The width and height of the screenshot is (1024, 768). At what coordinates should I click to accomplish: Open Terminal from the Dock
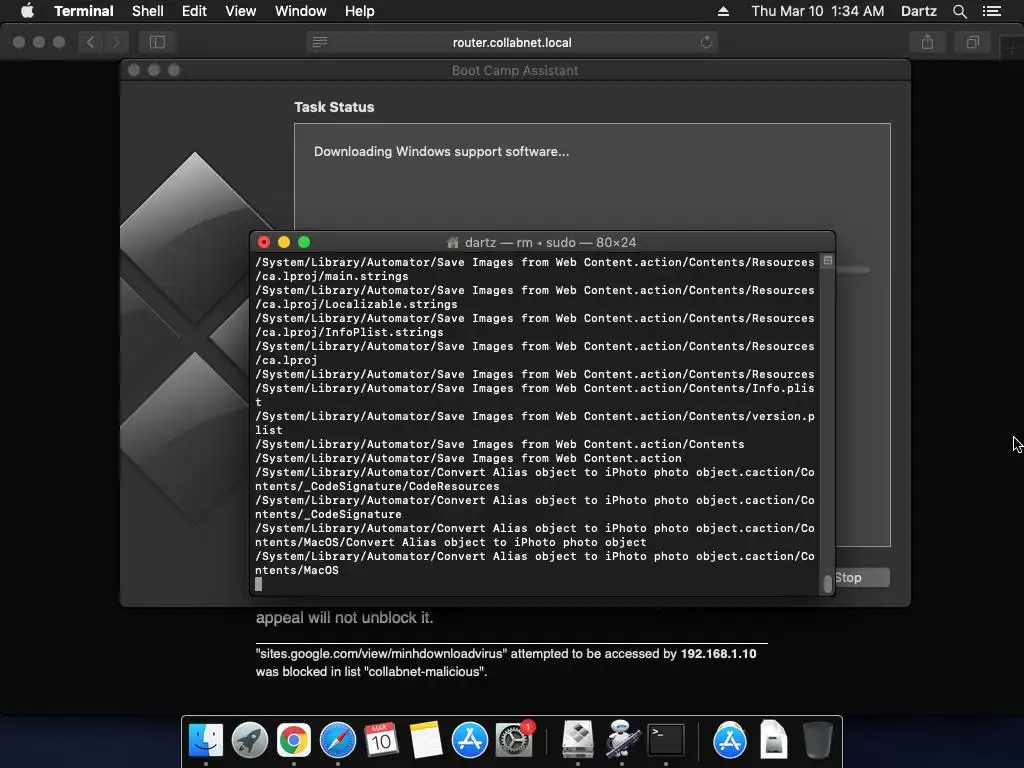tap(665, 741)
